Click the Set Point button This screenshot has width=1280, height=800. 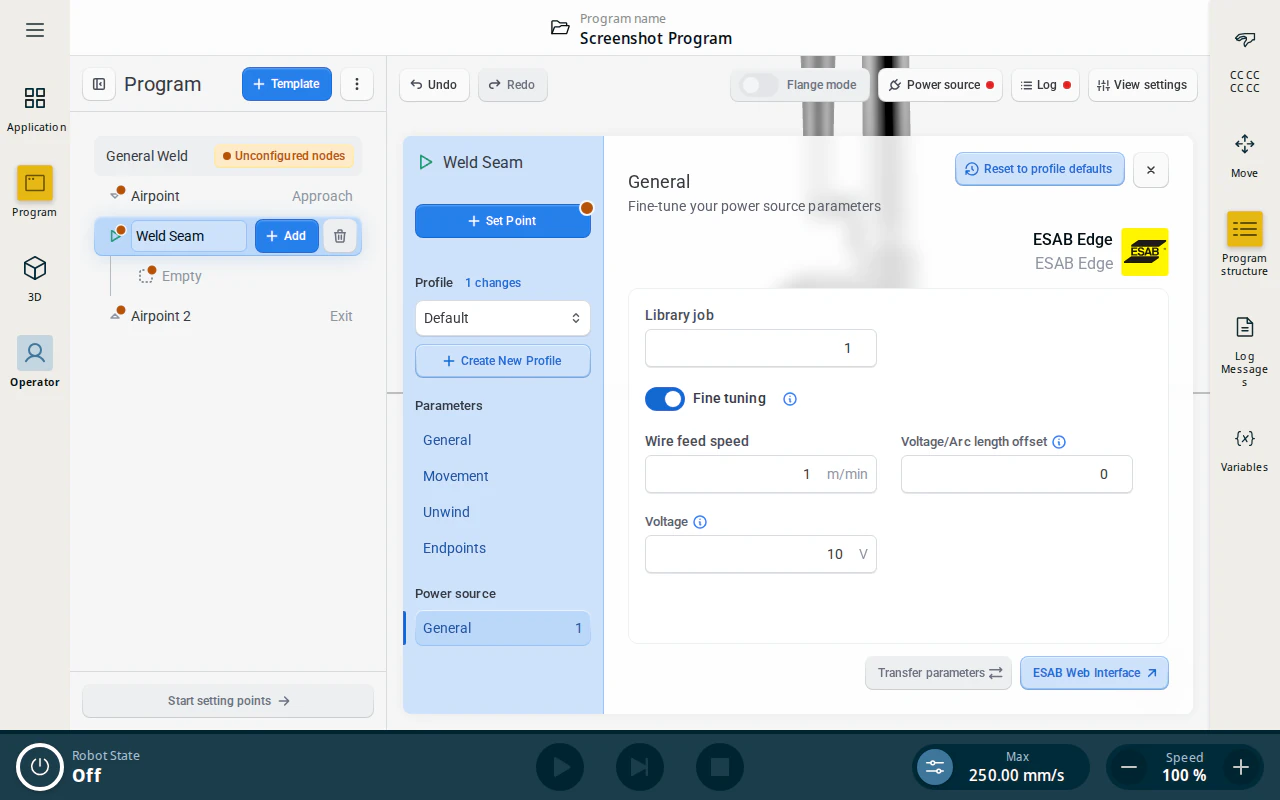(503, 221)
